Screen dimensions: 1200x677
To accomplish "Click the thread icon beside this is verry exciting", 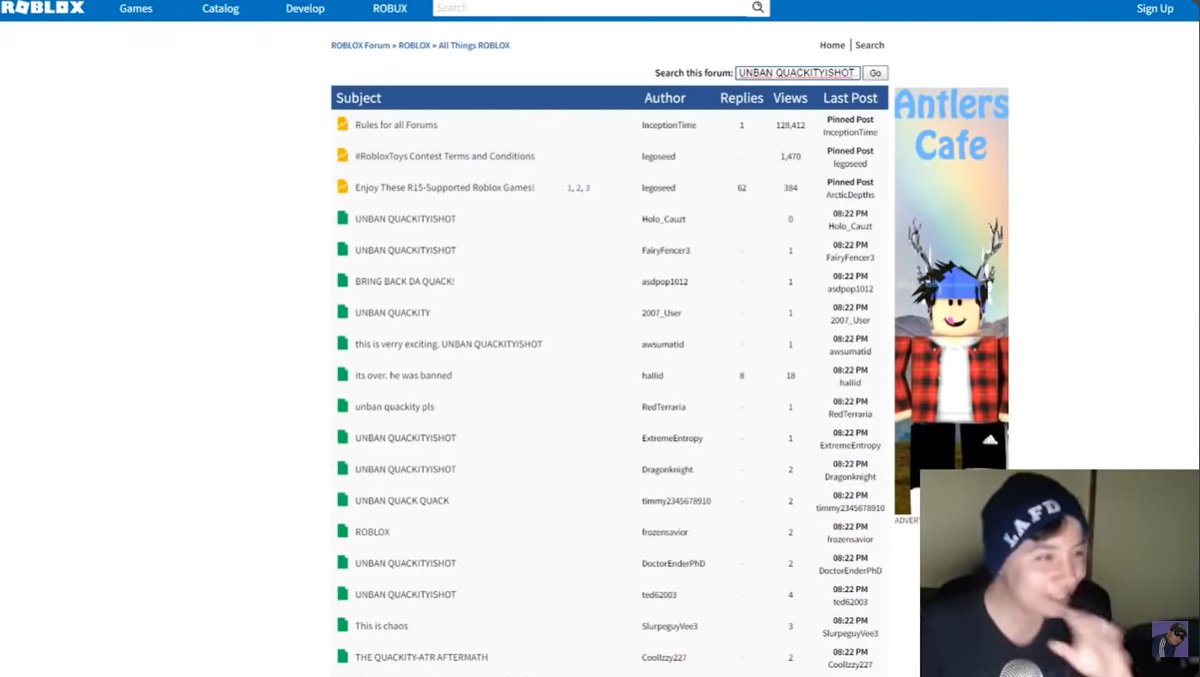I will tap(343, 344).
